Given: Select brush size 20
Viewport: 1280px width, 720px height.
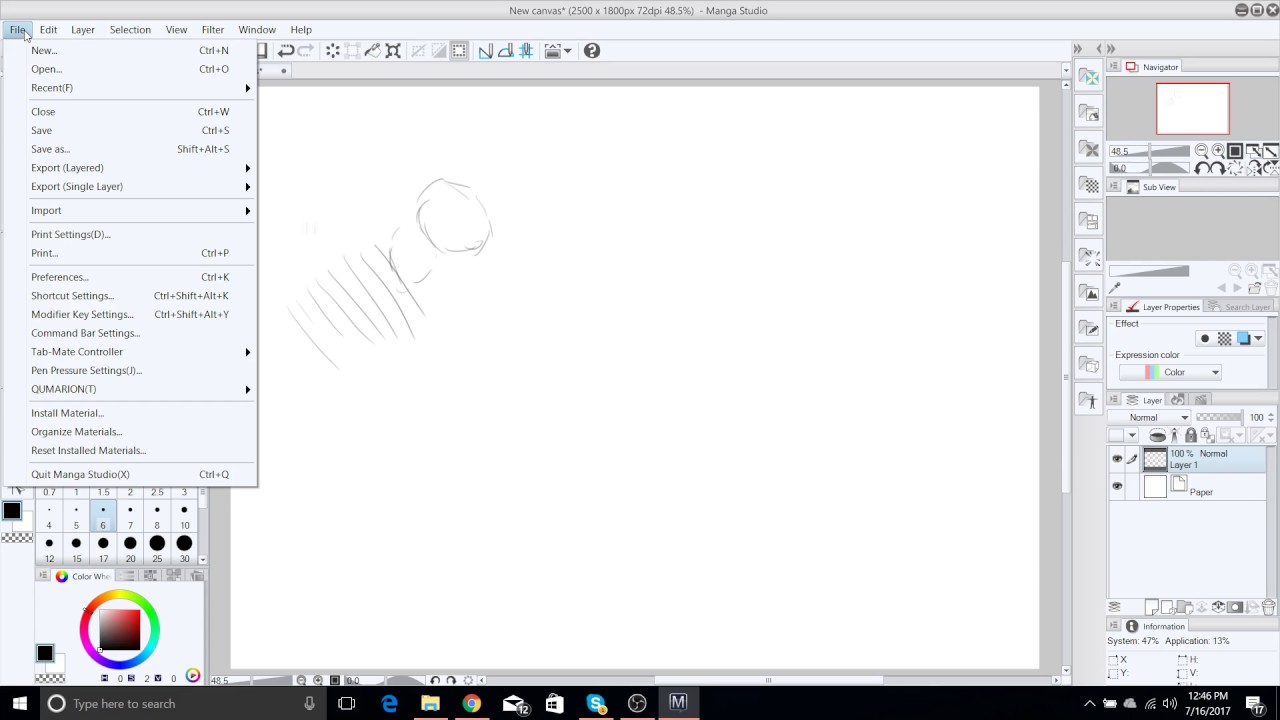Looking at the screenshot, I should click(130, 549).
